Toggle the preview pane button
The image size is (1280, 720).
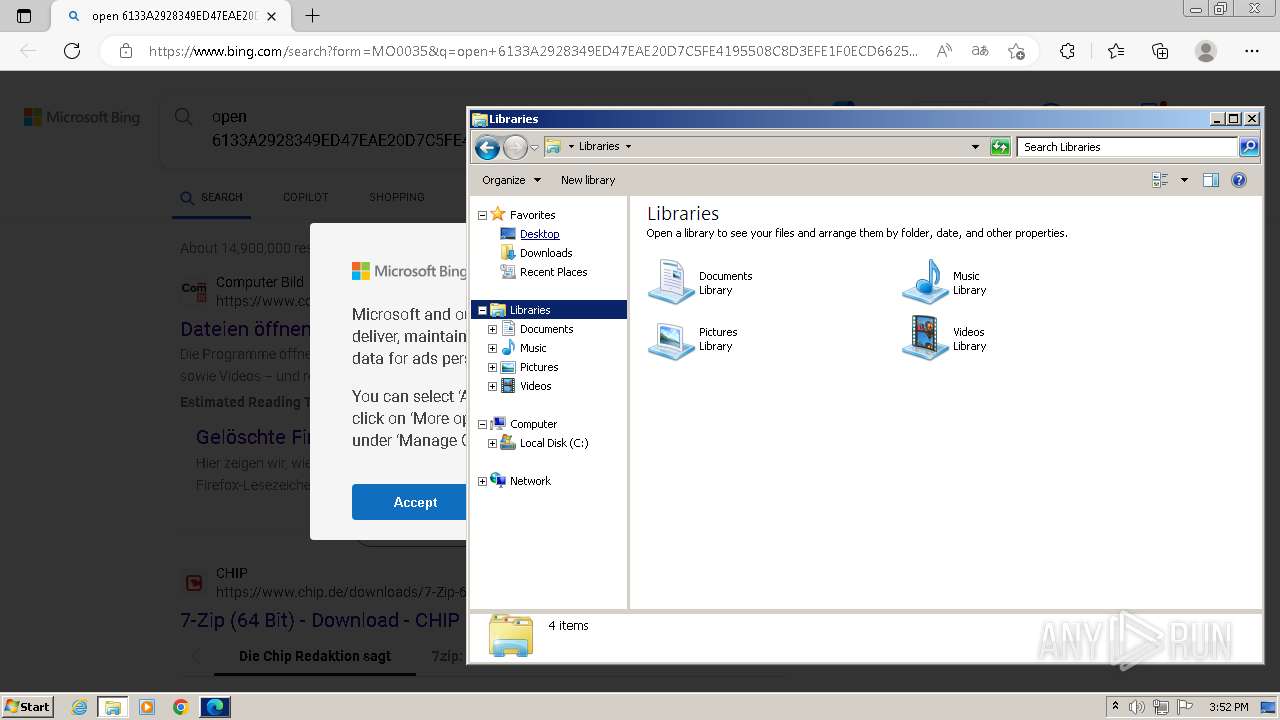[x=1211, y=180]
